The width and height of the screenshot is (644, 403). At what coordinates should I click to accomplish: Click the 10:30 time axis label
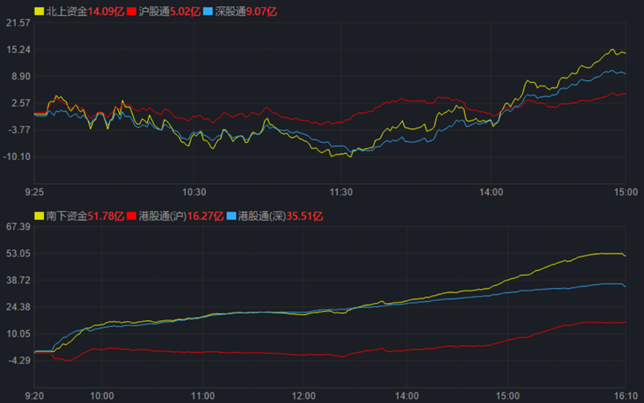click(x=194, y=191)
